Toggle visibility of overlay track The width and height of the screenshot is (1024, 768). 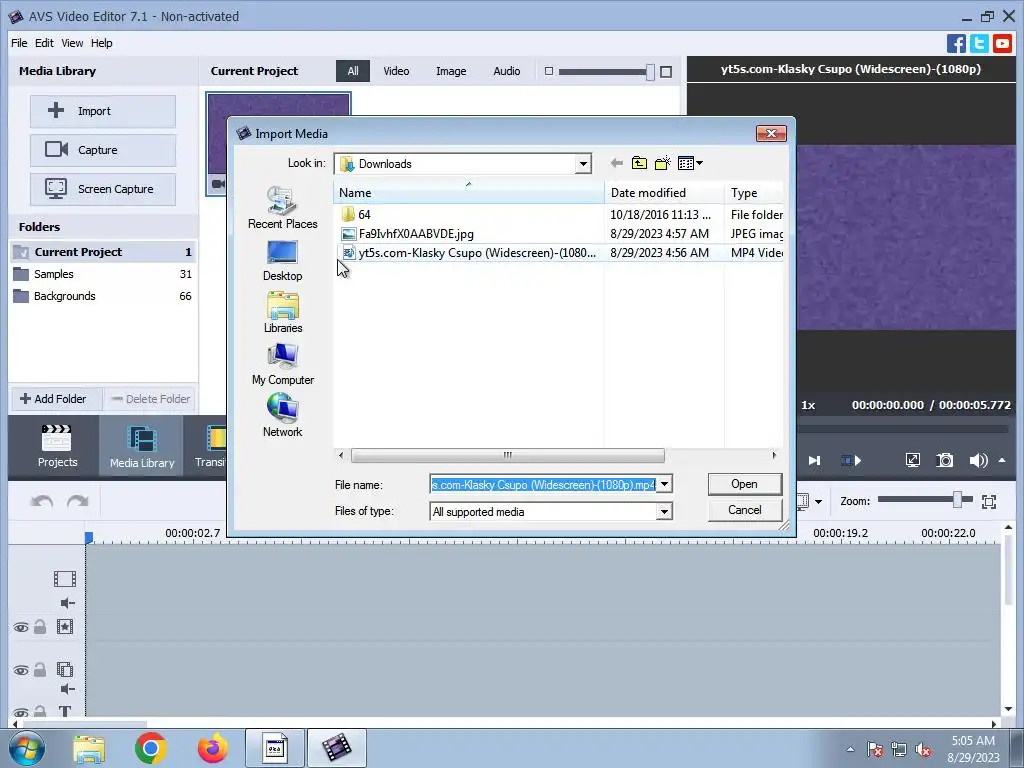coord(21,671)
